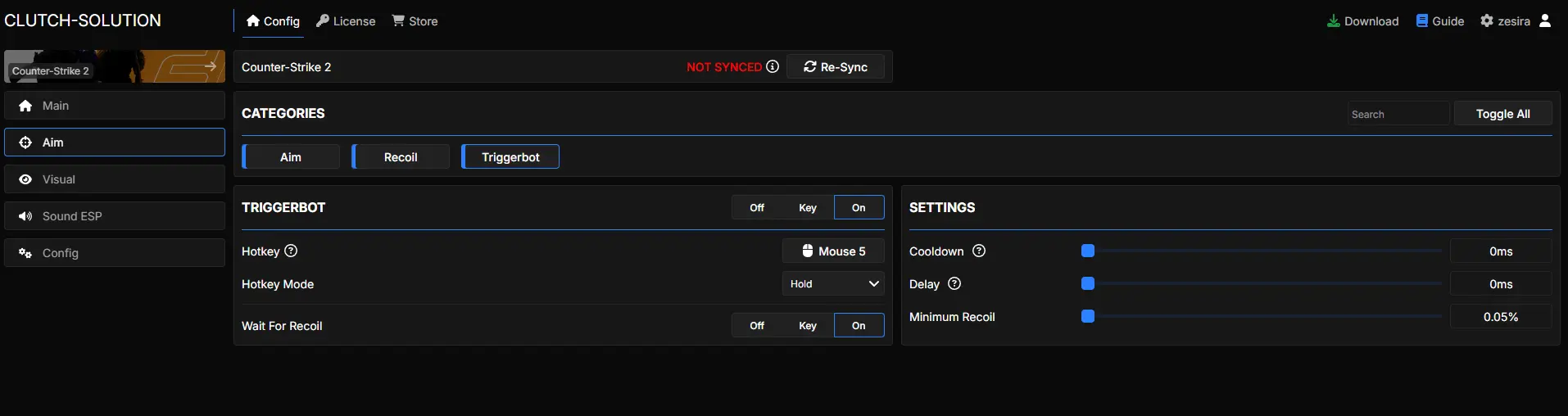This screenshot has height=416, width=1568.
Task: Switch to the License tab
Action: (x=346, y=21)
